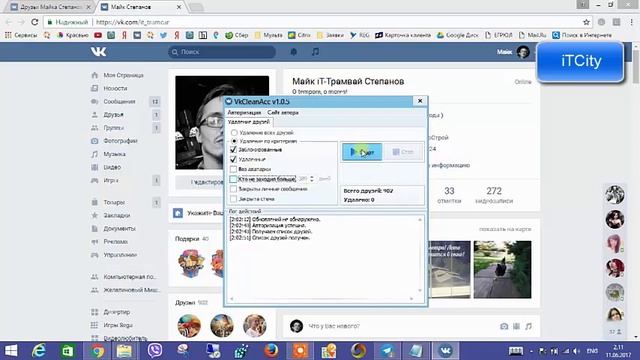The width and height of the screenshot is (640, 360).
Task: Uncheck the Удаленные (deleted) checkbox
Action: pyautogui.click(x=233, y=159)
